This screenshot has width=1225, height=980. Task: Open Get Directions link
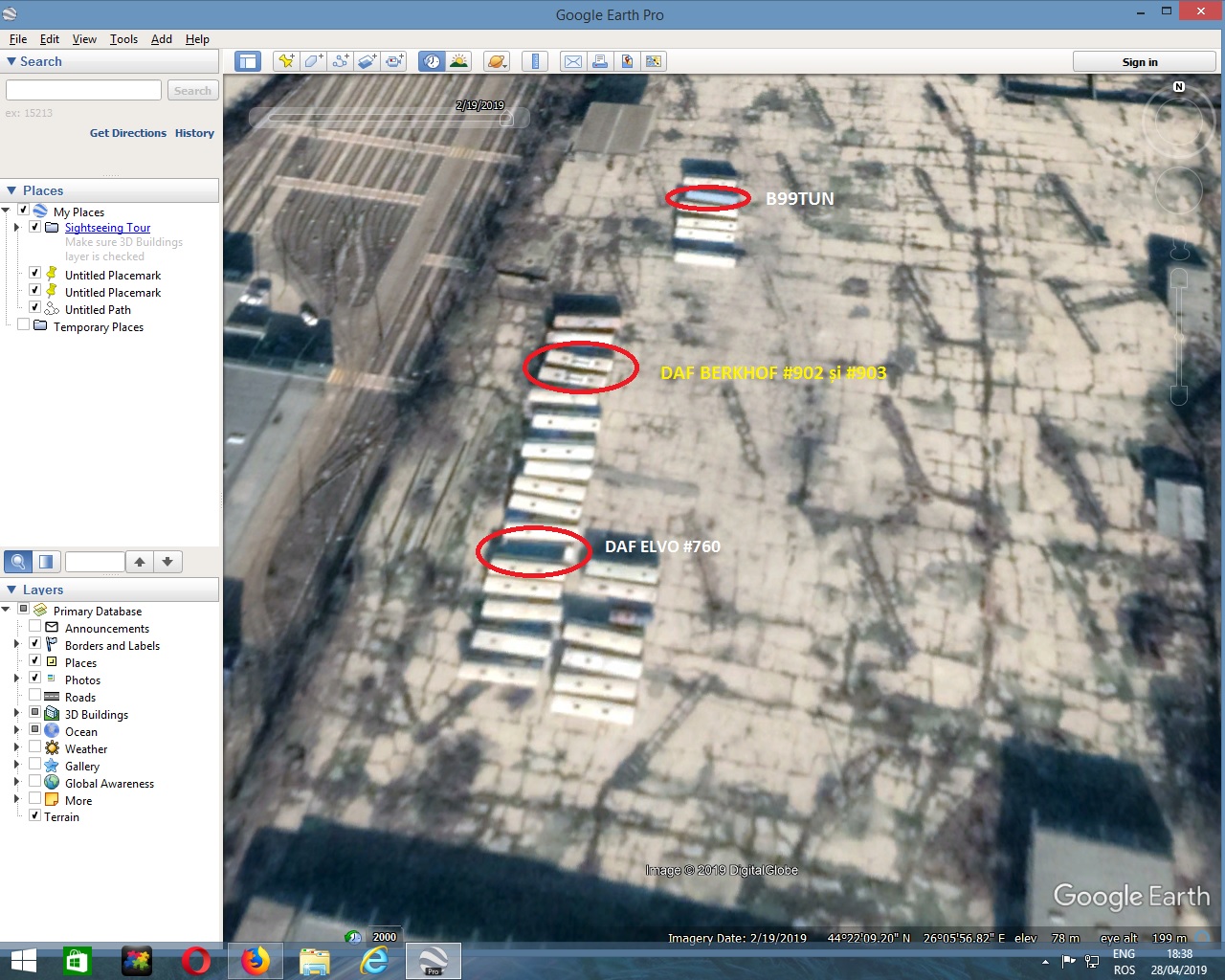coord(128,133)
